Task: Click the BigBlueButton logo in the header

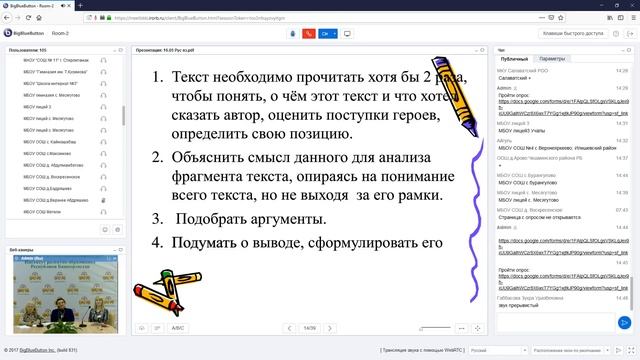Action: tap(24, 33)
